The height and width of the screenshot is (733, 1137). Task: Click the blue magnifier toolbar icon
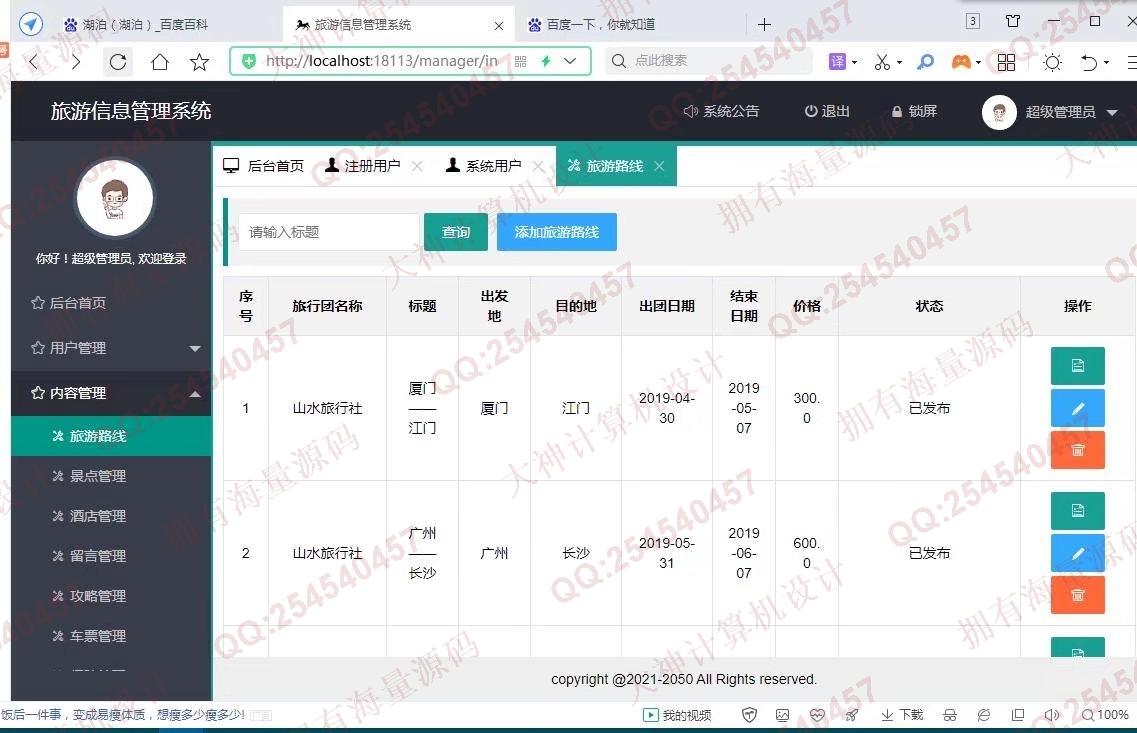(925, 62)
